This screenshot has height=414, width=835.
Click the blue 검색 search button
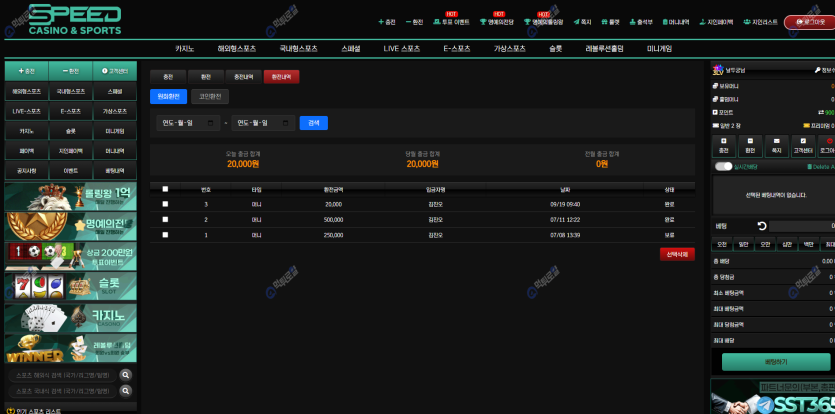[313, 123]
